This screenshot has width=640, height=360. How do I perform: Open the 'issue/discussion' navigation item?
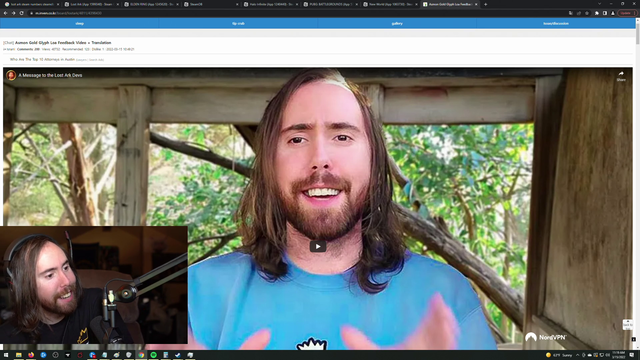[x=556, y=23]
